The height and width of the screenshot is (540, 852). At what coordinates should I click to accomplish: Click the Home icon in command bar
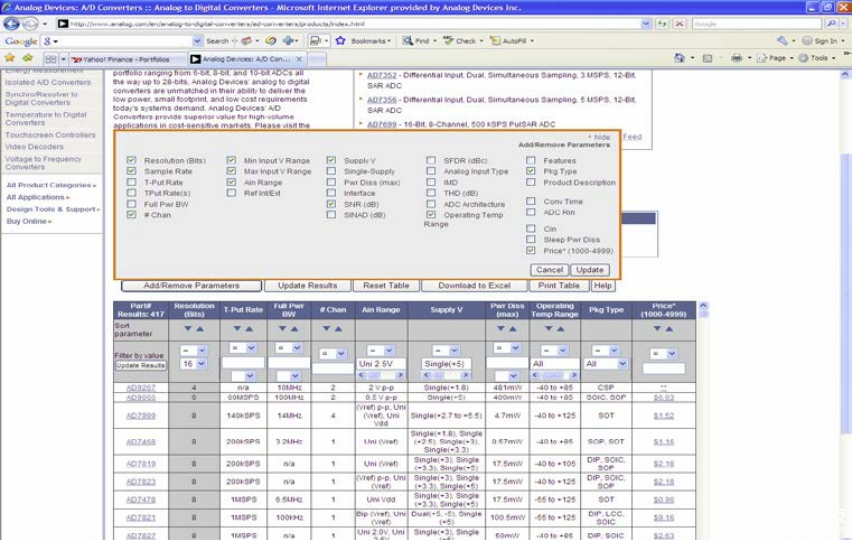(680, 58)
